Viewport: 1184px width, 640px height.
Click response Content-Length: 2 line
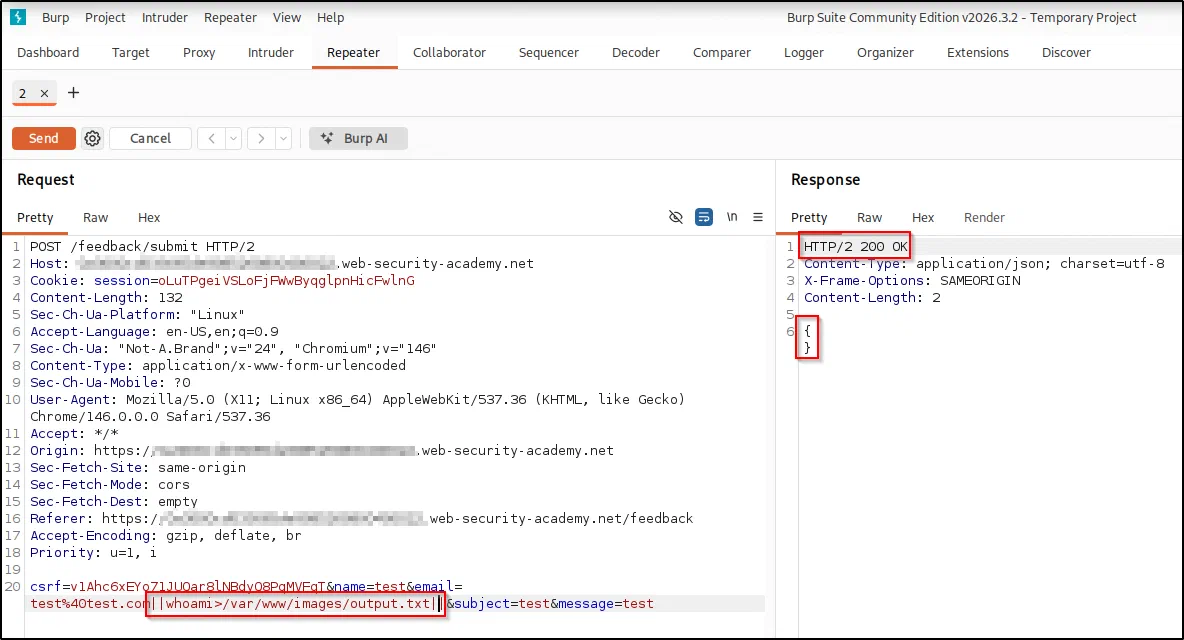872,297
